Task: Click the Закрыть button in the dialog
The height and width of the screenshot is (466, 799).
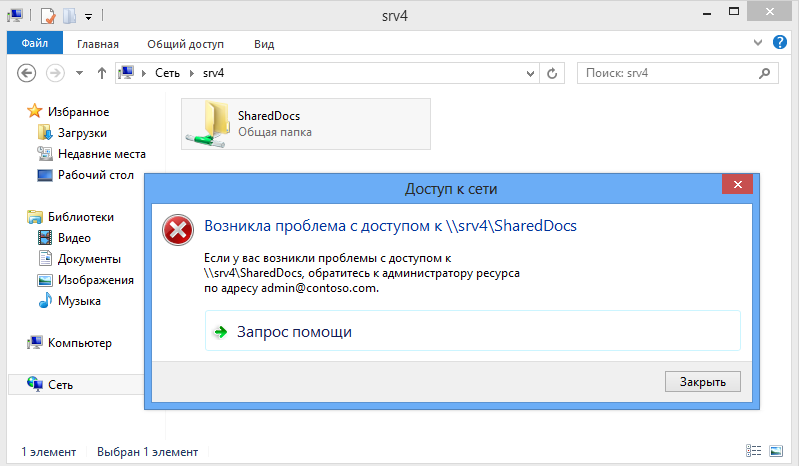Action: tap(703, 381)
